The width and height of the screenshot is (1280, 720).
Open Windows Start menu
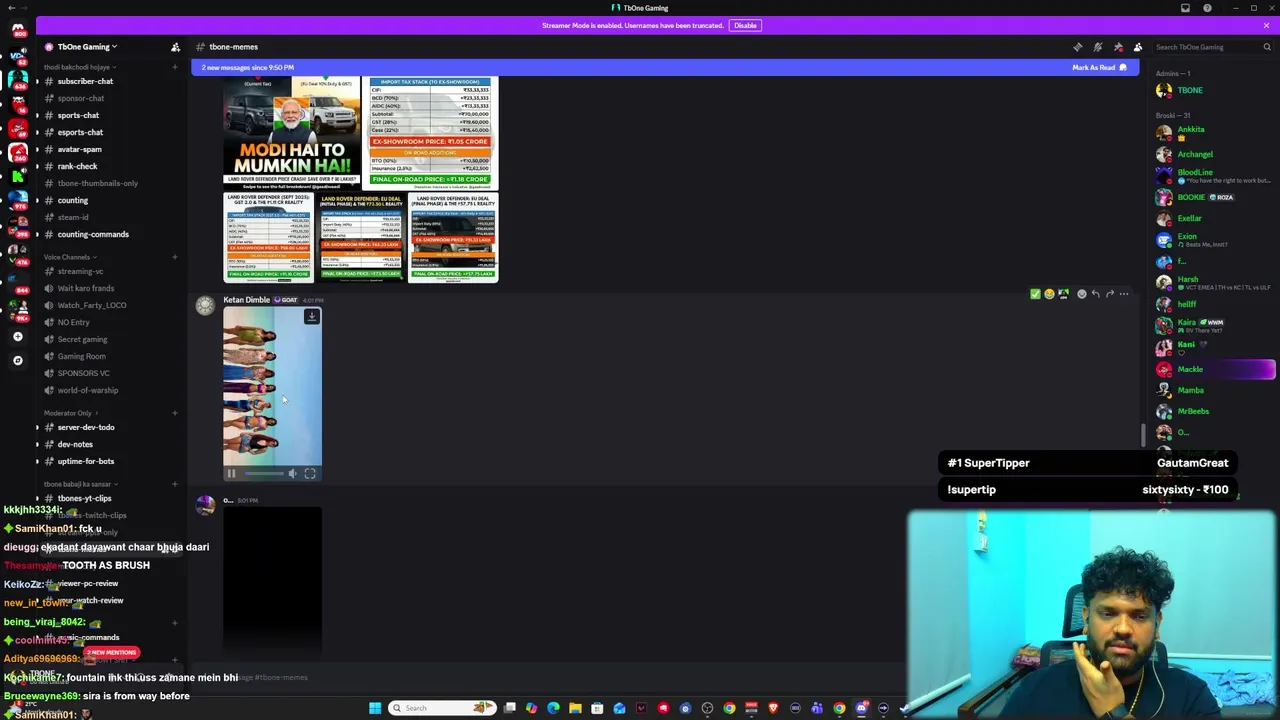[375, 708]
